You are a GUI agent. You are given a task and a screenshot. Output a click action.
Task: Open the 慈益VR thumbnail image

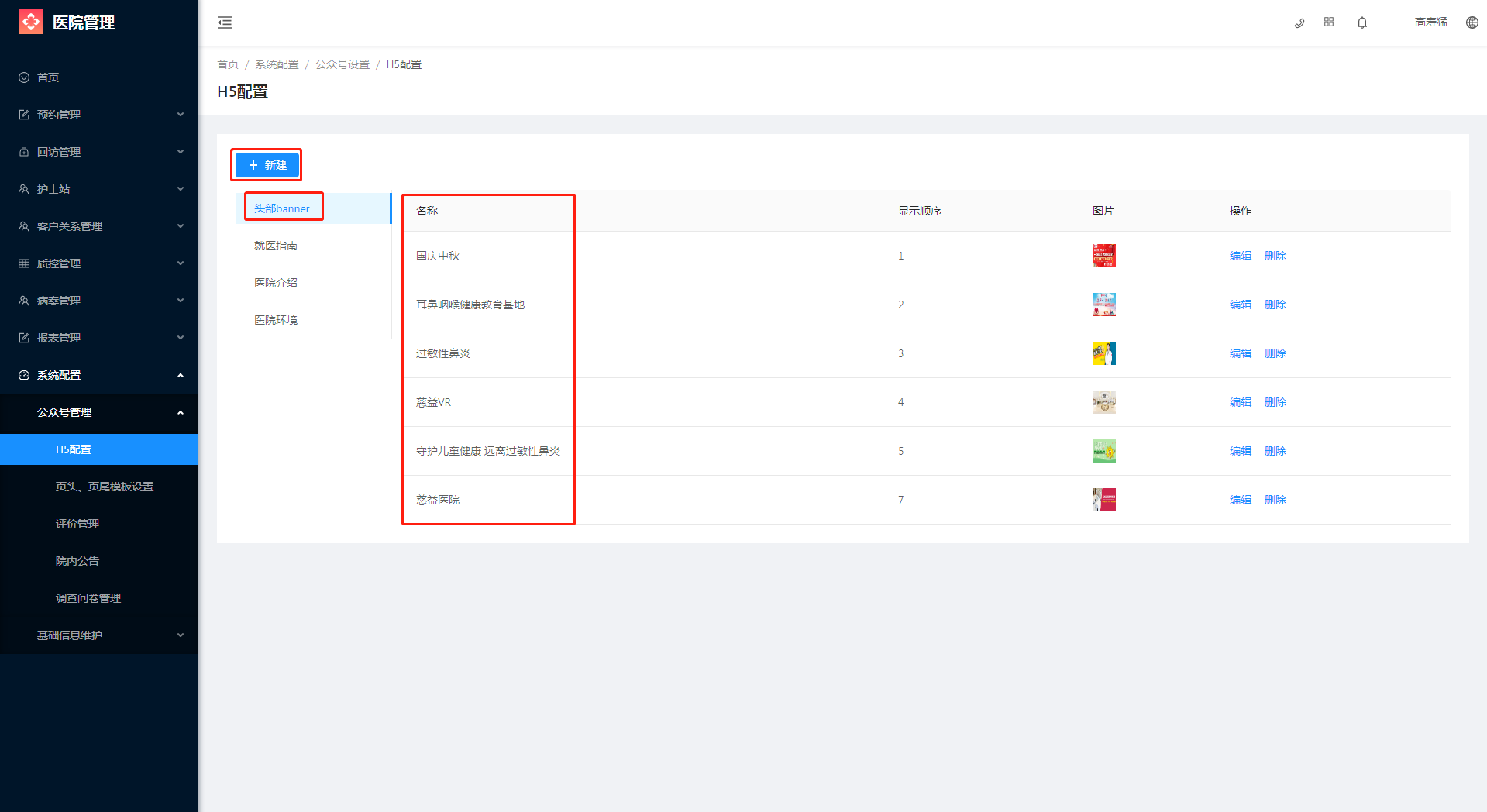[x=1104, y=402]
